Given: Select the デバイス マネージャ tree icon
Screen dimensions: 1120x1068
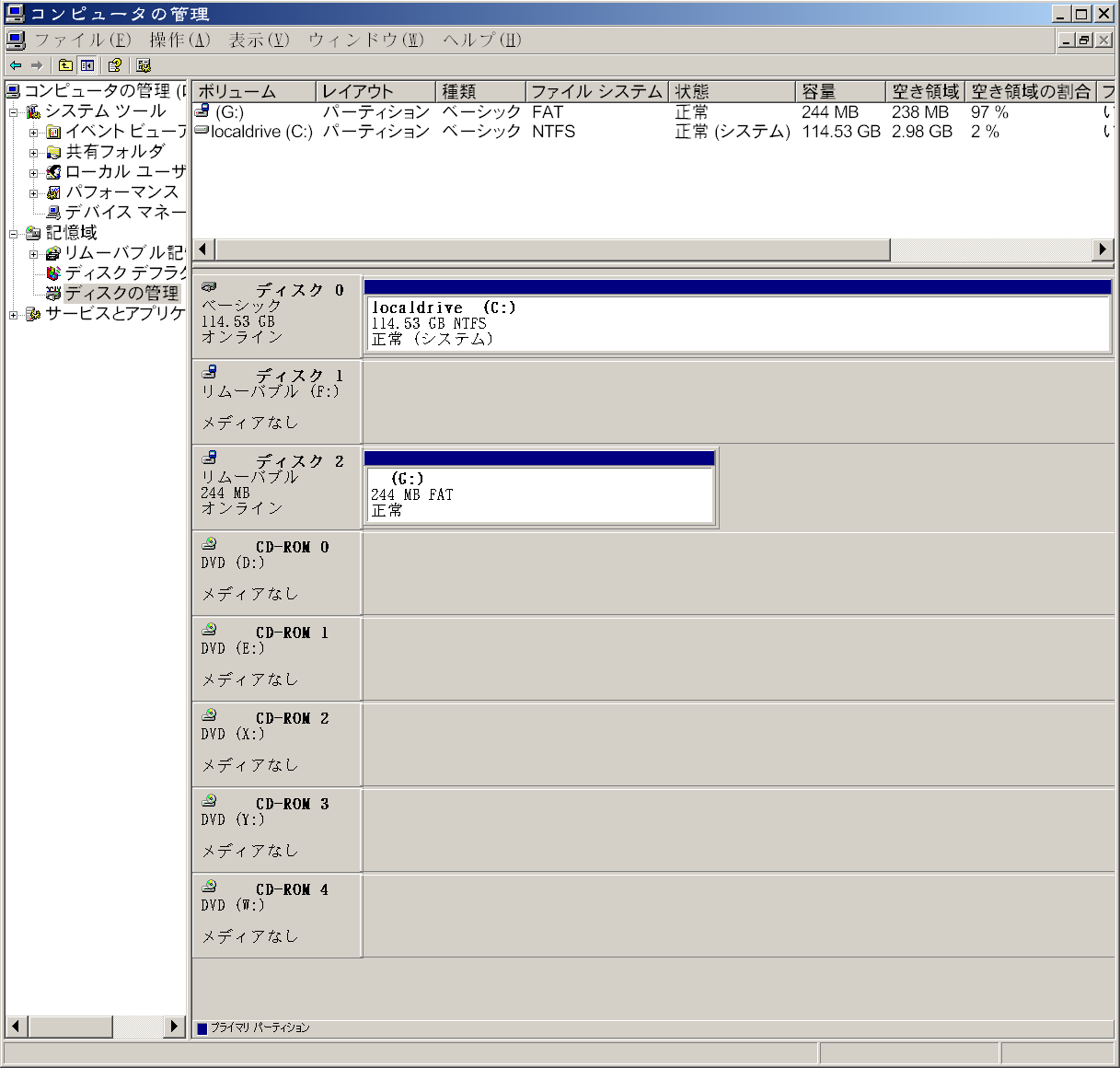Looking at the screenshot, I should click(x=53, y=213).
